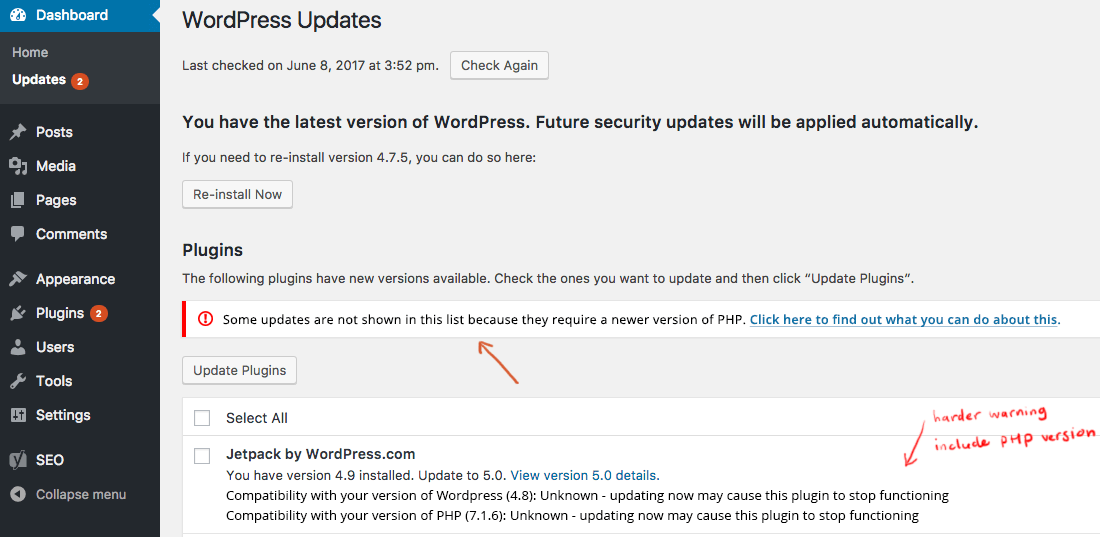This screenshot has height=537, width=1100.
Task: Open the Updates submenu item
Action: click(39, 80)
